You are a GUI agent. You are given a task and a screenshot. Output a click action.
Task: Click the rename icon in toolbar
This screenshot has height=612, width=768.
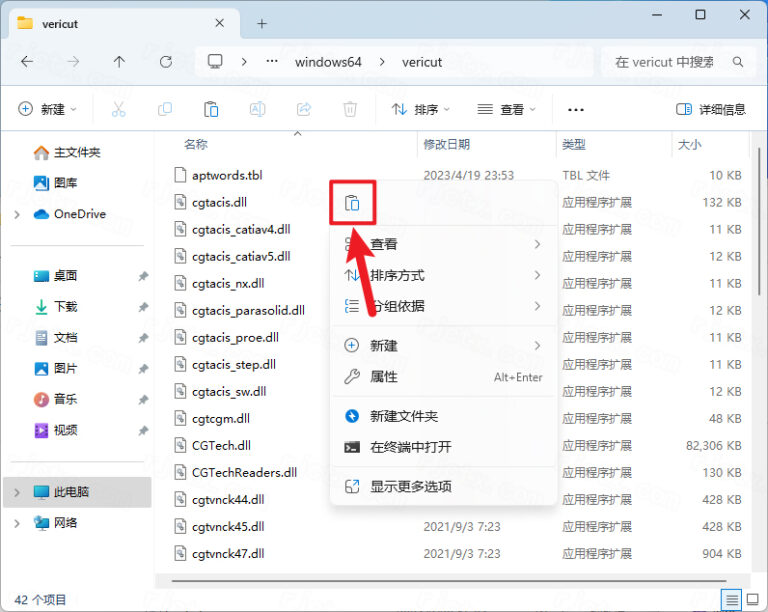click(257, 109)
